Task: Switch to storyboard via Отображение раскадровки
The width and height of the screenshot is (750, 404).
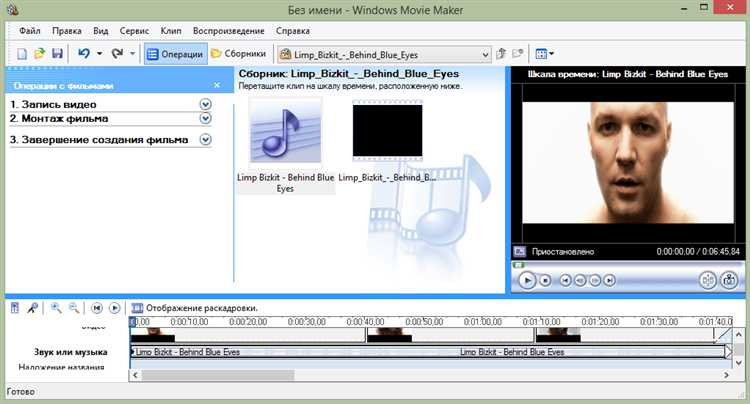Action: pyautogui.click(x=195, y=308)
